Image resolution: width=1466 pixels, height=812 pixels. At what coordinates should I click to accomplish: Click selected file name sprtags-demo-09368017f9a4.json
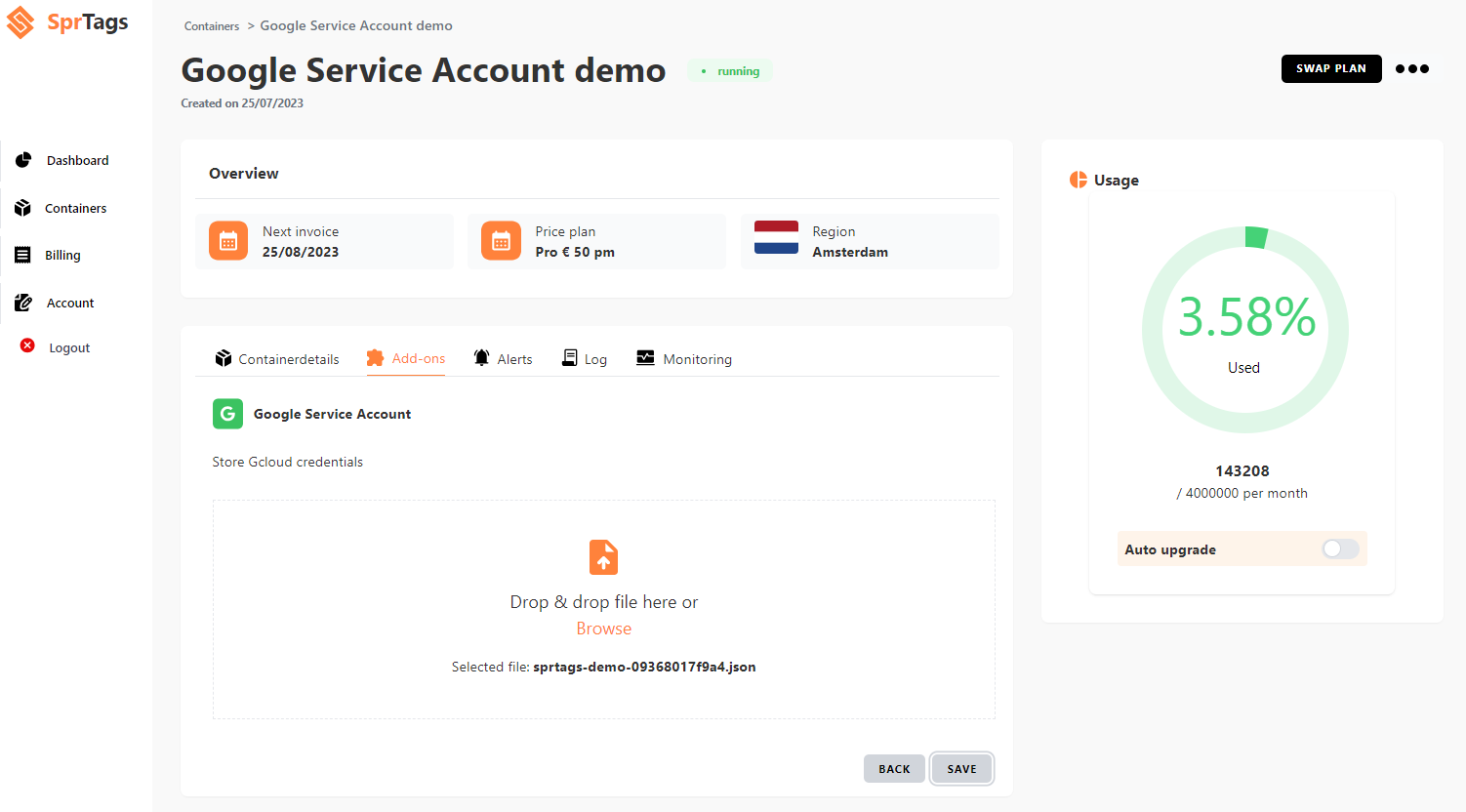[x=644, y=668]
